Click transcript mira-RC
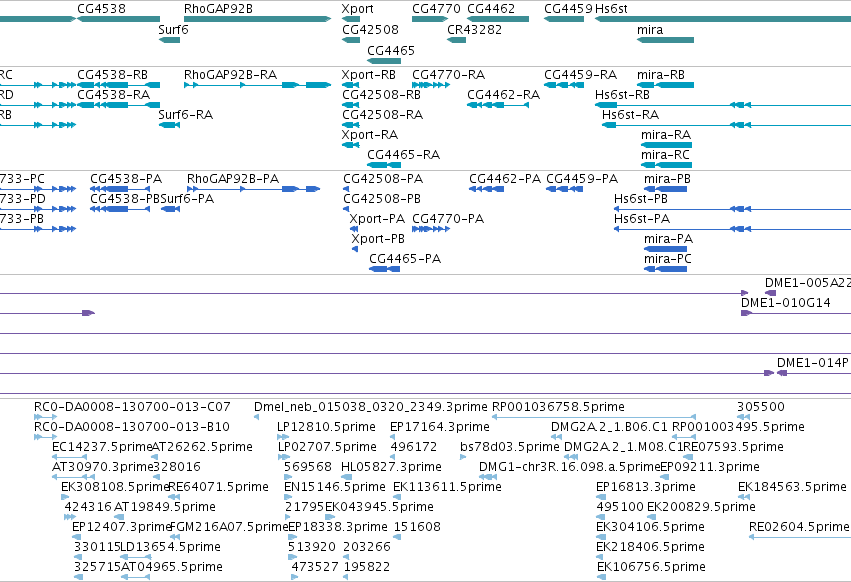Image resolution: width=851 pixels, height=582 pixels. pyautogui.click(x=665, y=155)
